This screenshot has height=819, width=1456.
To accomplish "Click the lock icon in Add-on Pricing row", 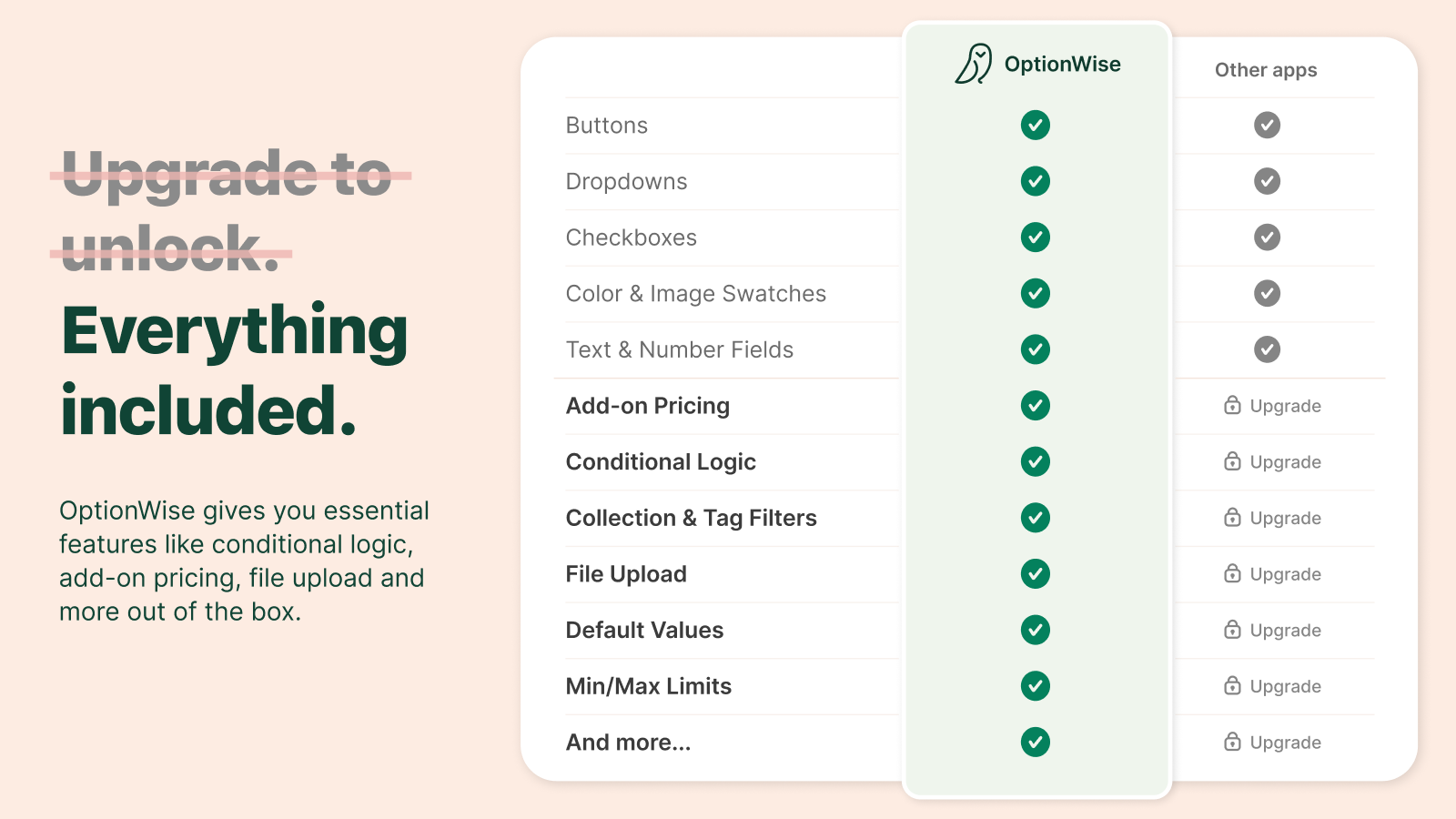I will click(x=1232, y=405).
